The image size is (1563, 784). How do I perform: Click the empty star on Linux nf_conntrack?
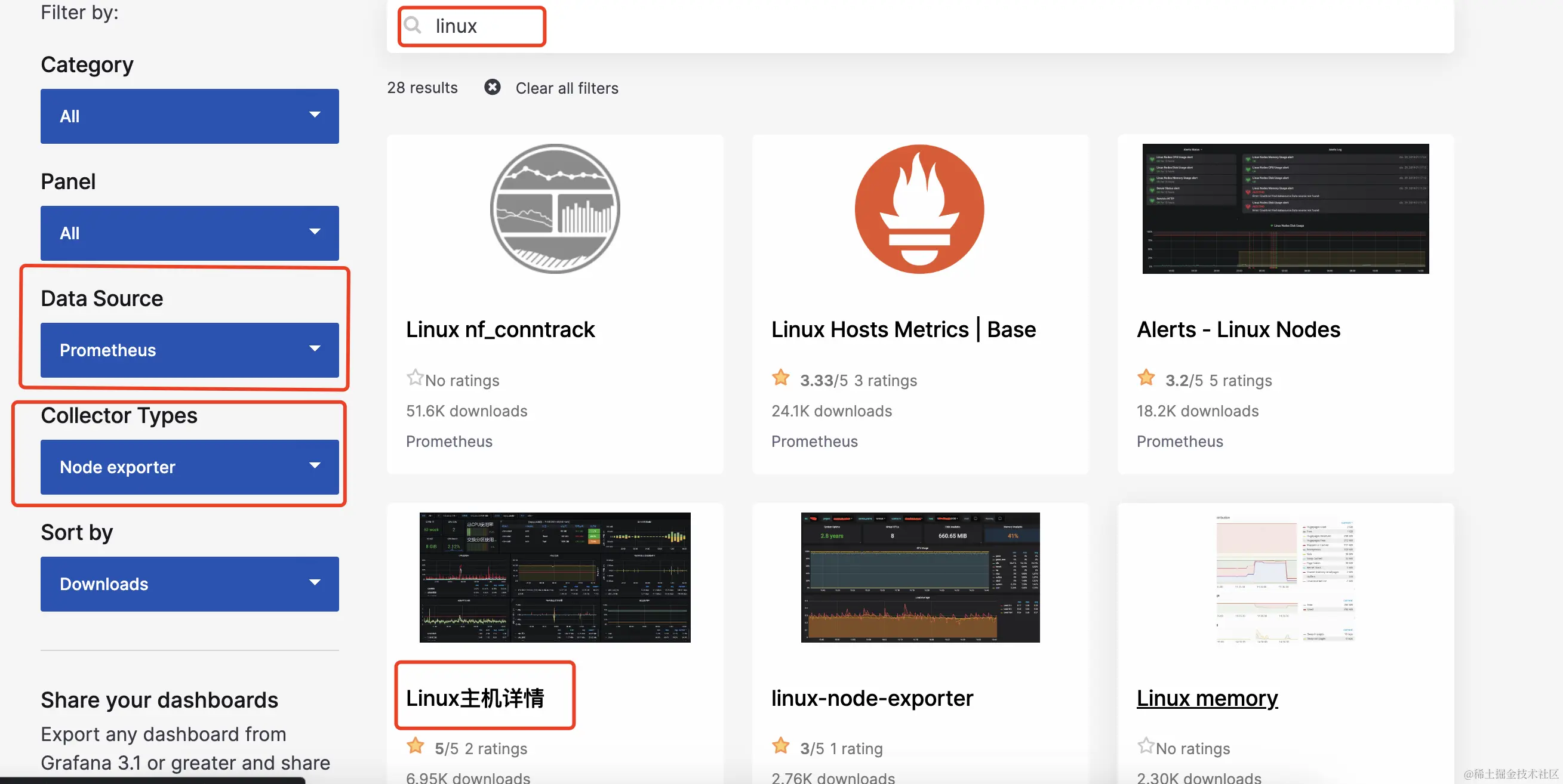point(414,378)
